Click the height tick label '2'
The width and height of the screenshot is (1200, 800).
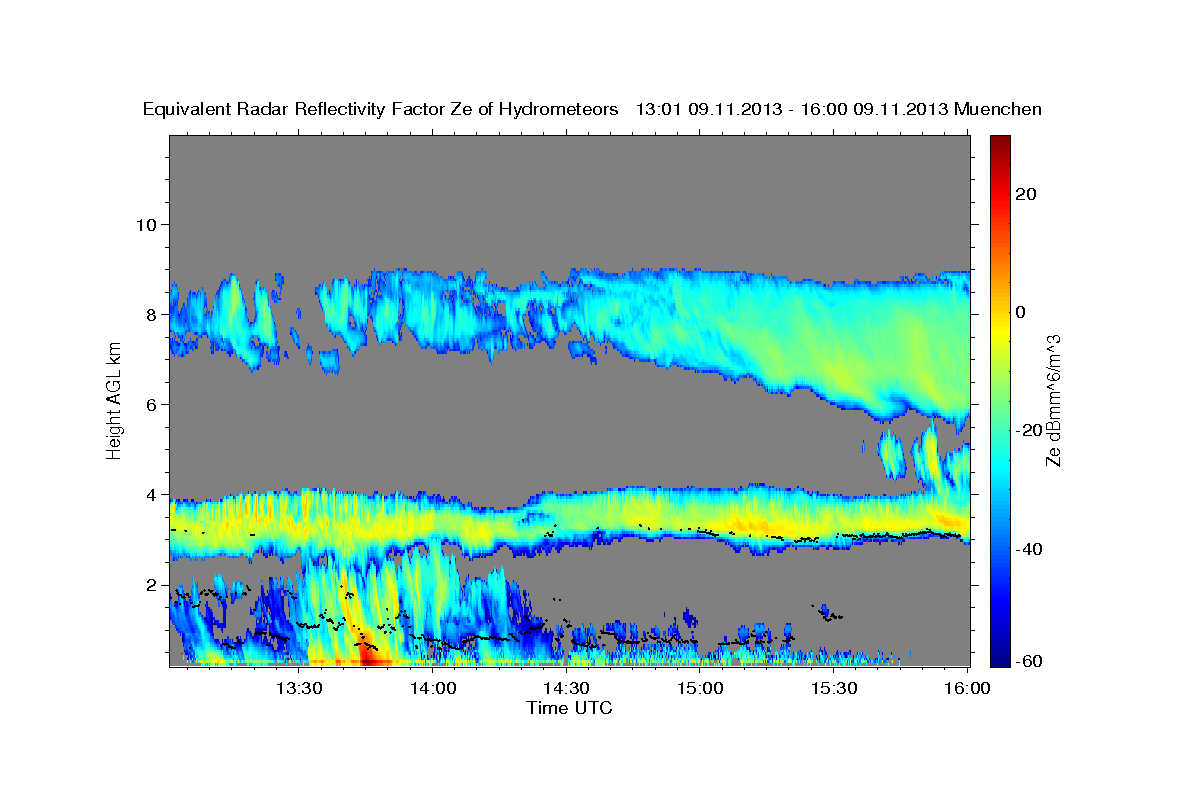click(152, 584)
